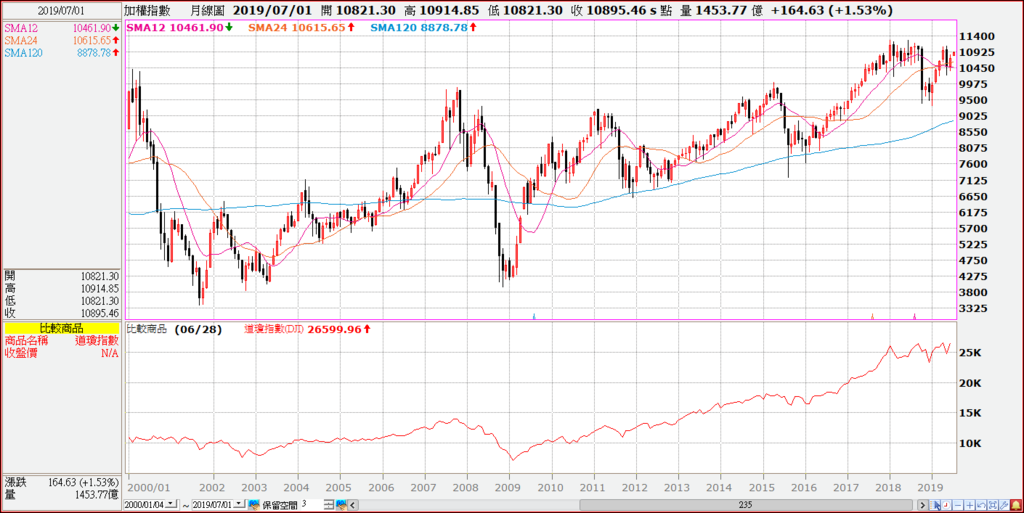The height and width of the screenshot is (513, 1024).
Task: Click the yellow alert bell icon
Action: coord(1016,505)
